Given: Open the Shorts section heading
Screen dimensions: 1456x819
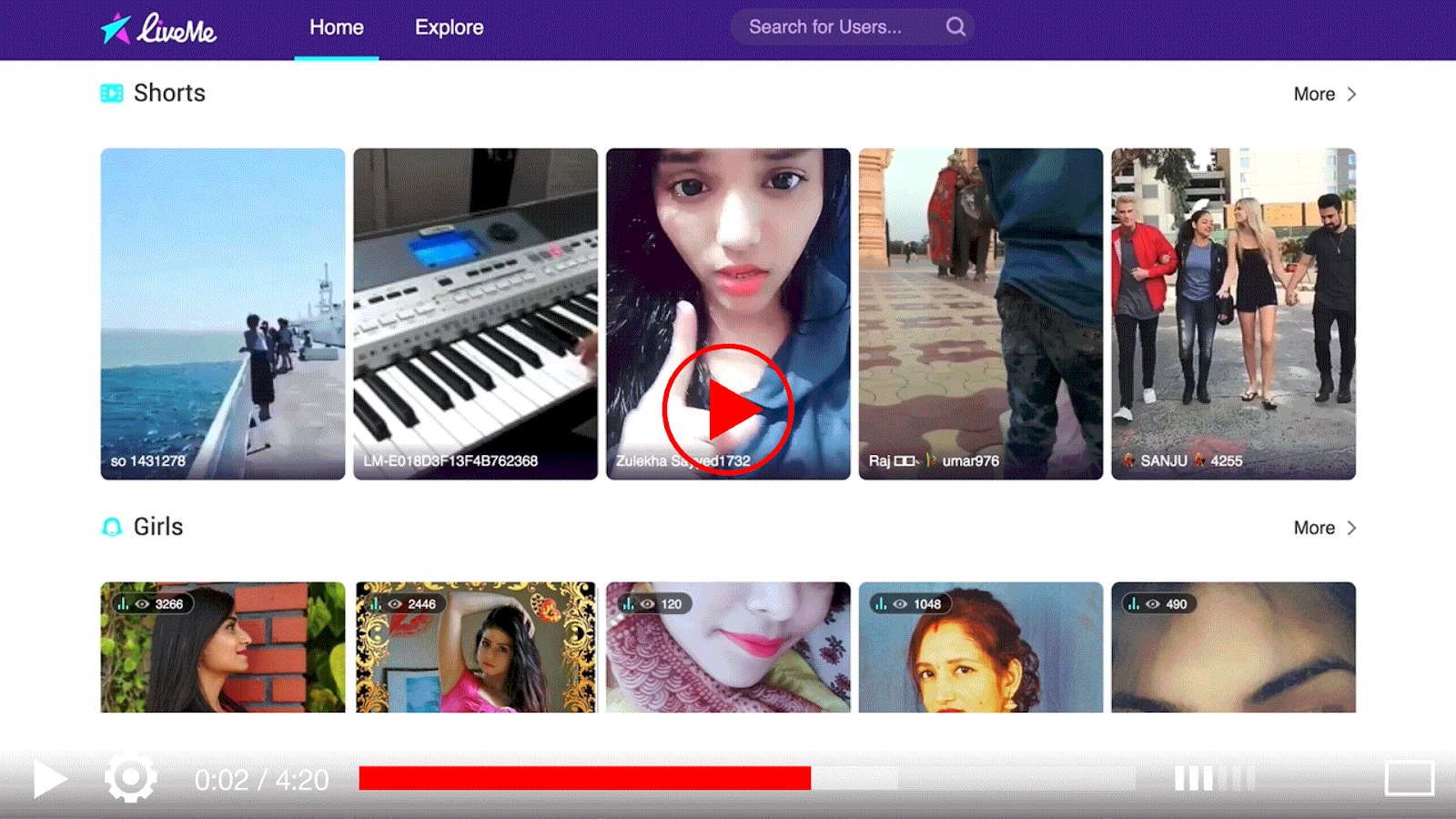Looking at the screenshot, I should (x=169, y=93).
